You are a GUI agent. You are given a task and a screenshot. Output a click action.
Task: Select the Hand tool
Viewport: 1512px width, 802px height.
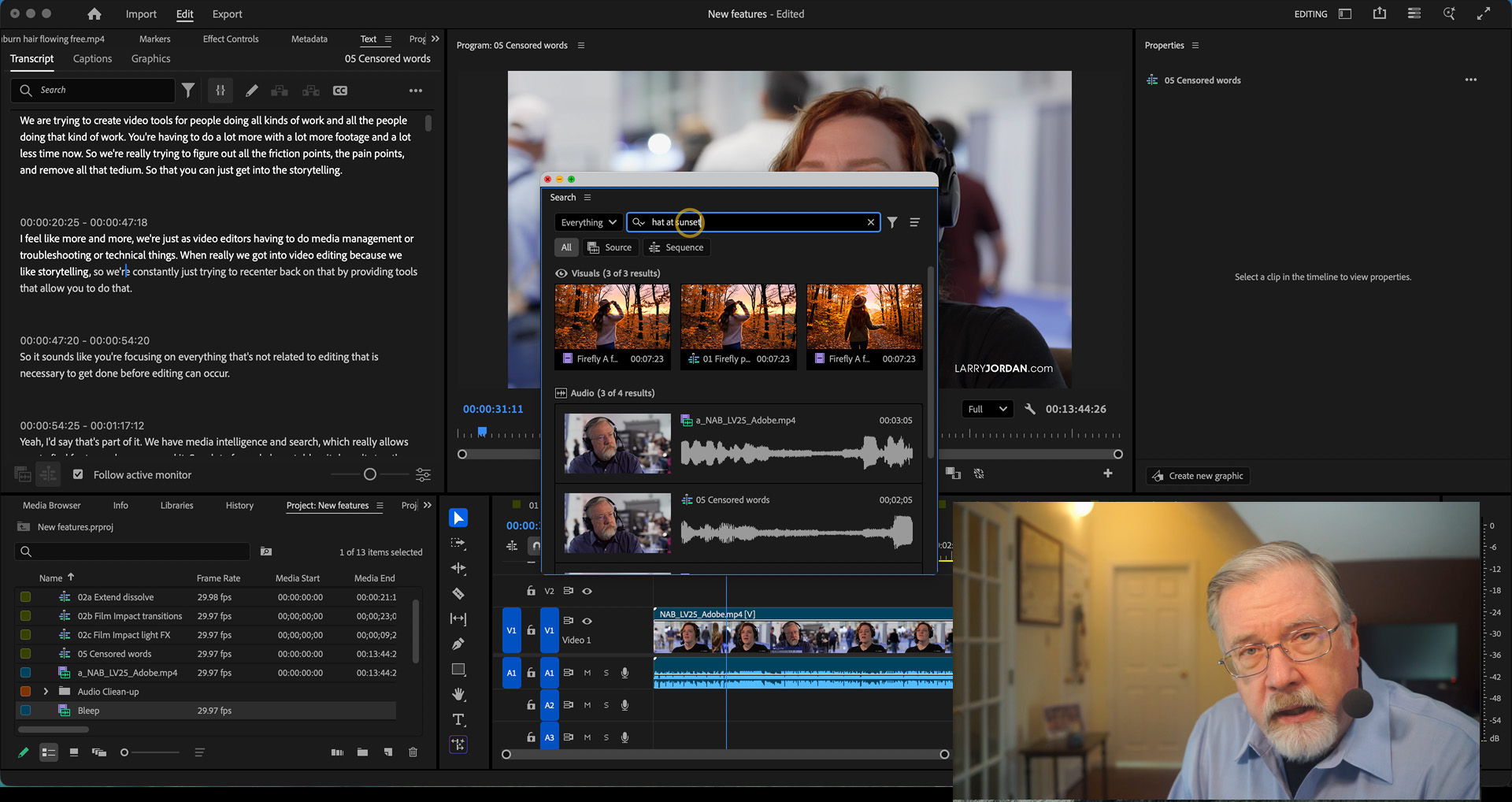[x=458, y=694]
